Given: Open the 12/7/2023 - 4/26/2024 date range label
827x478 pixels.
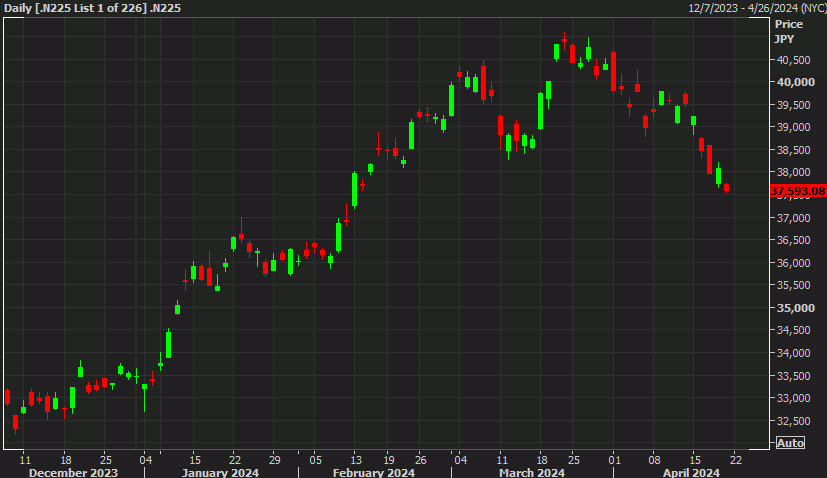Looking at the screenshot, I should [755, 8].
